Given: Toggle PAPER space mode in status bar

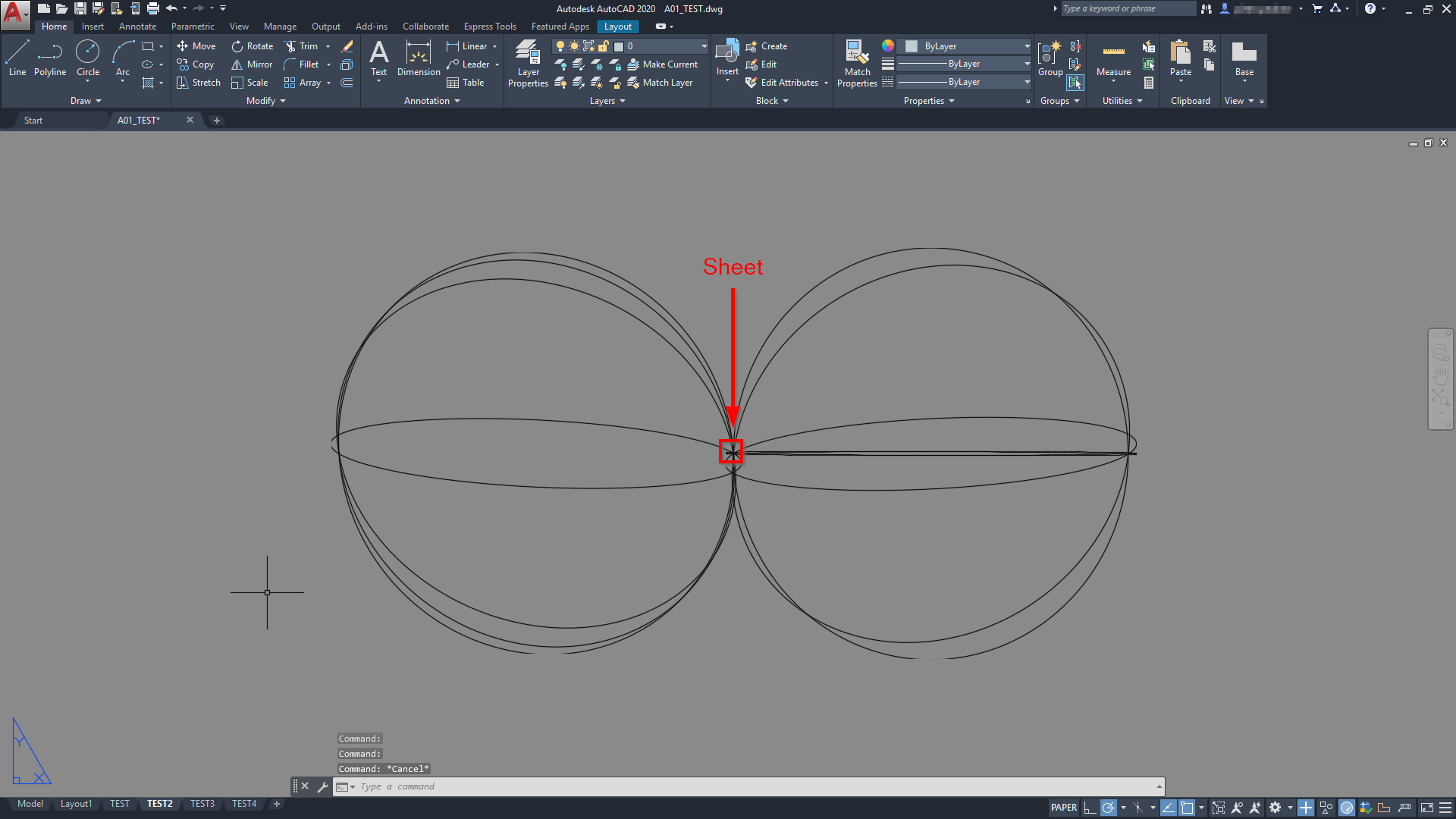Looking at the screenshot, I should [1064, 808].
